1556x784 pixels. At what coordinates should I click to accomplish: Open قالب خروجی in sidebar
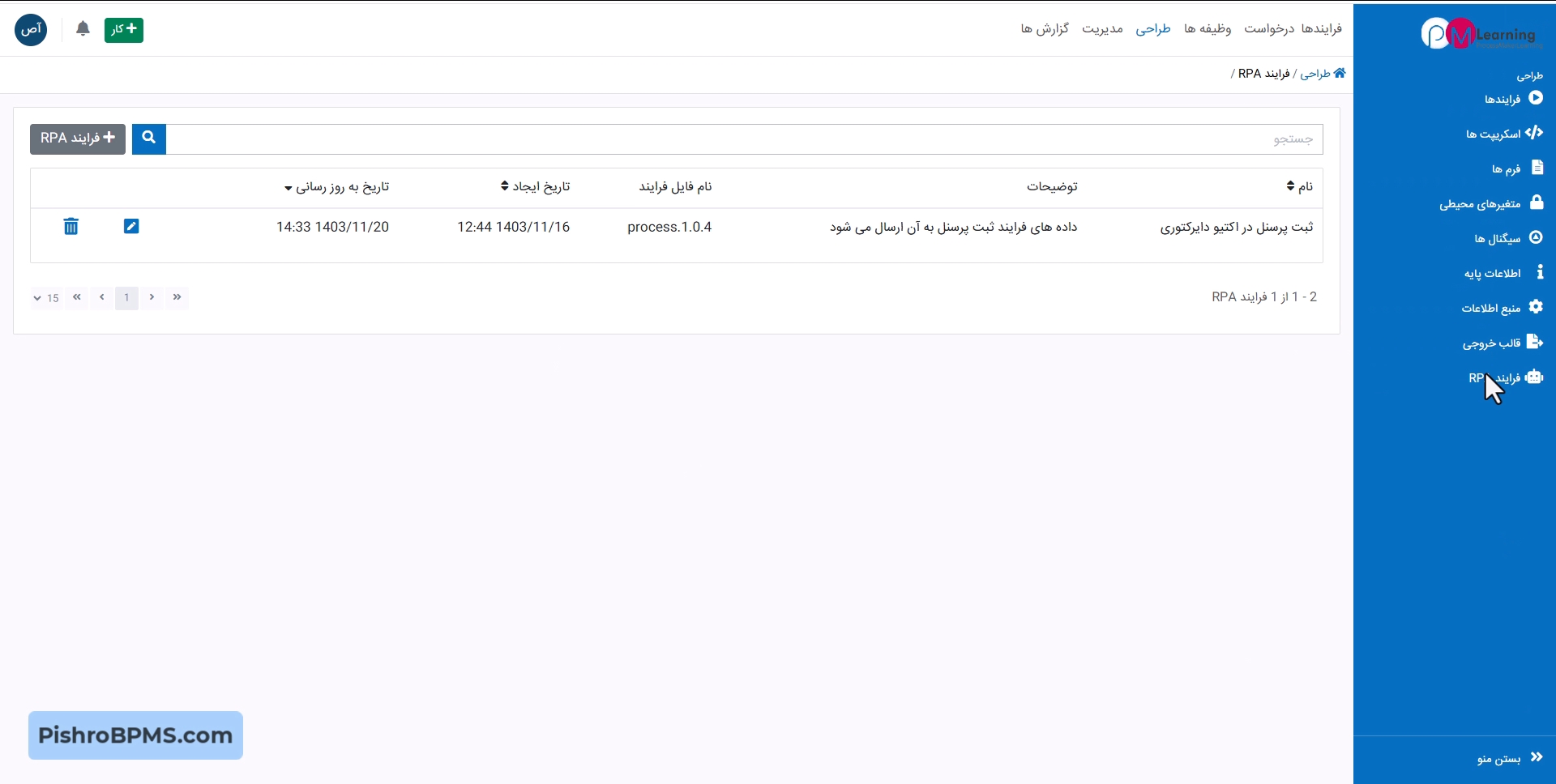tap(1502, 343)
